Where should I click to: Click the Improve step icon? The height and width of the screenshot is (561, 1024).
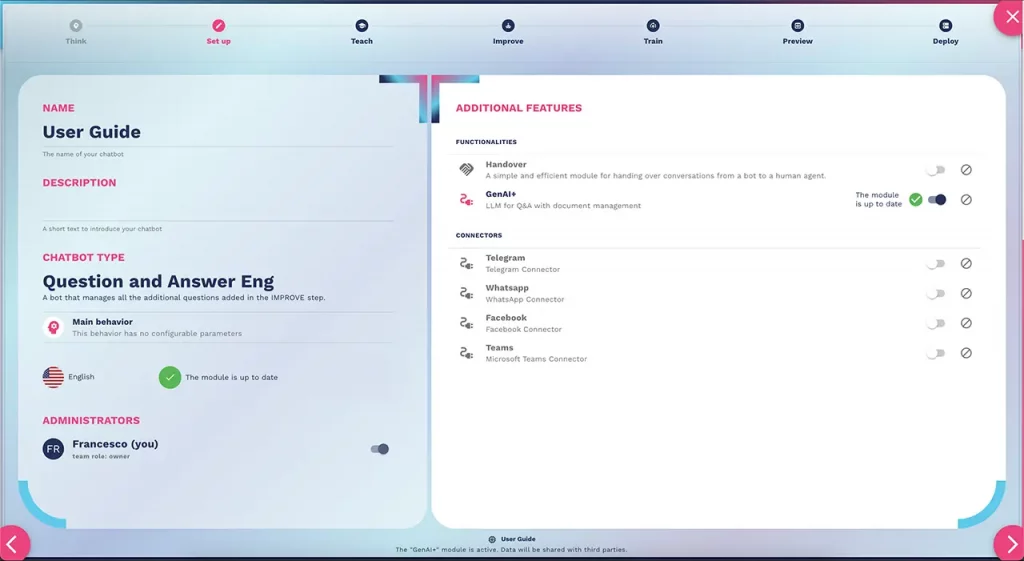tap(508, 25)
